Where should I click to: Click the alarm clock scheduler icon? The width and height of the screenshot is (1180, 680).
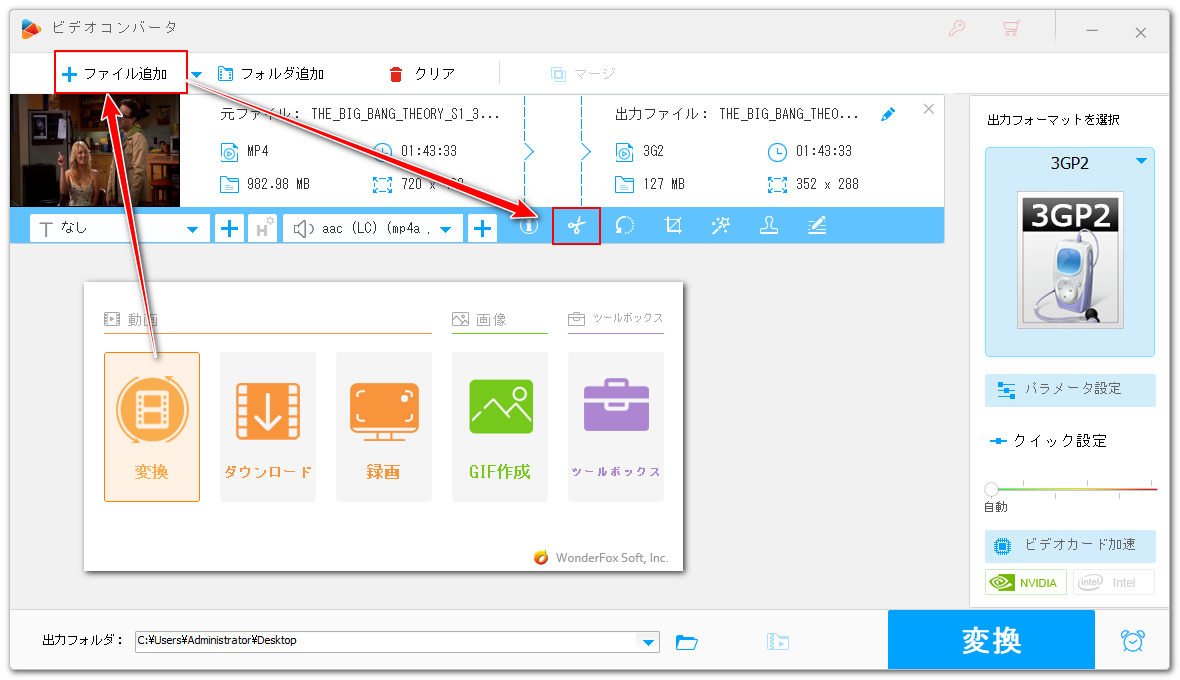1133,641
